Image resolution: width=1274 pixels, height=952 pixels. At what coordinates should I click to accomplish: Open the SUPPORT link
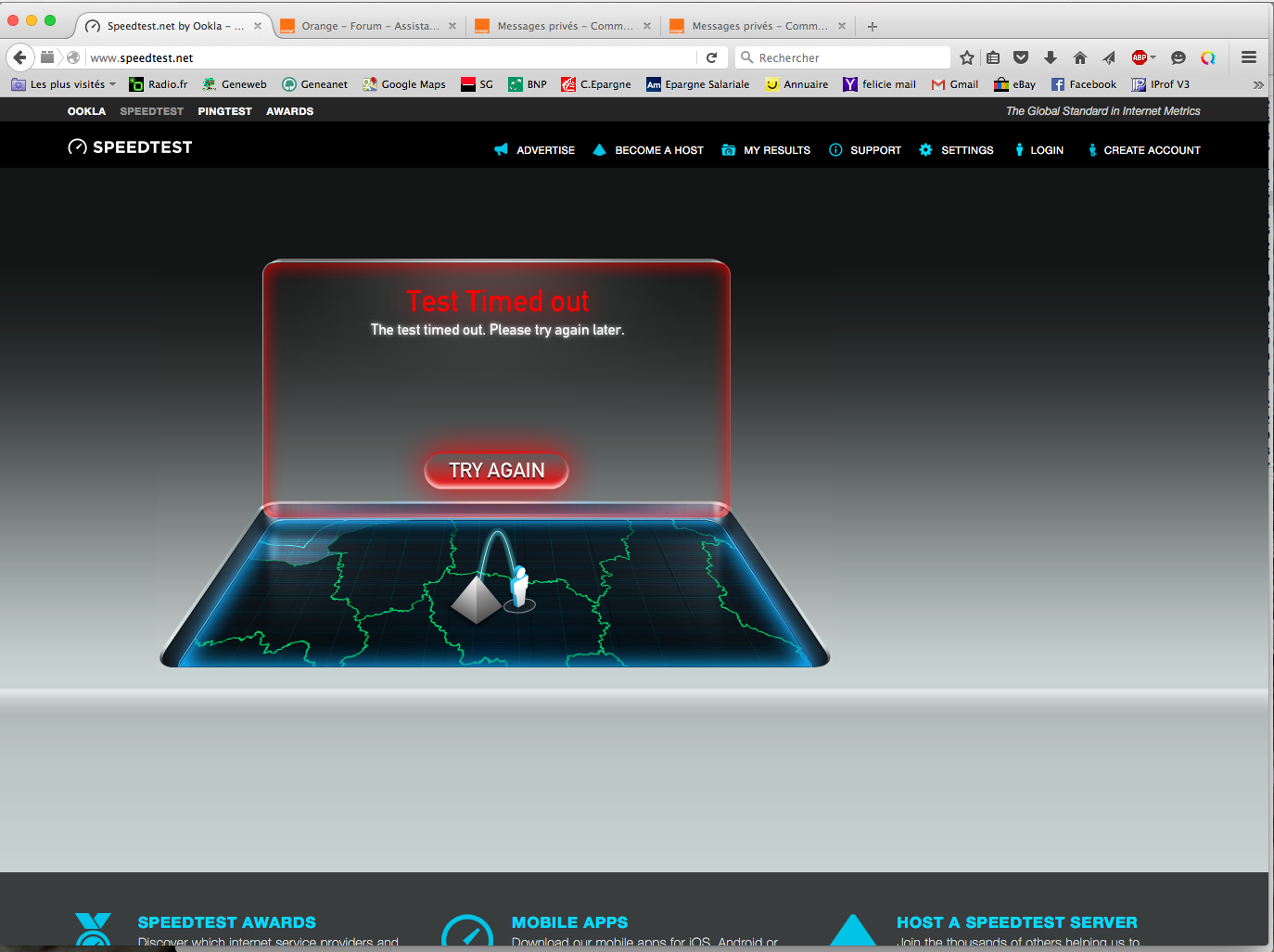tap(875, 150)
